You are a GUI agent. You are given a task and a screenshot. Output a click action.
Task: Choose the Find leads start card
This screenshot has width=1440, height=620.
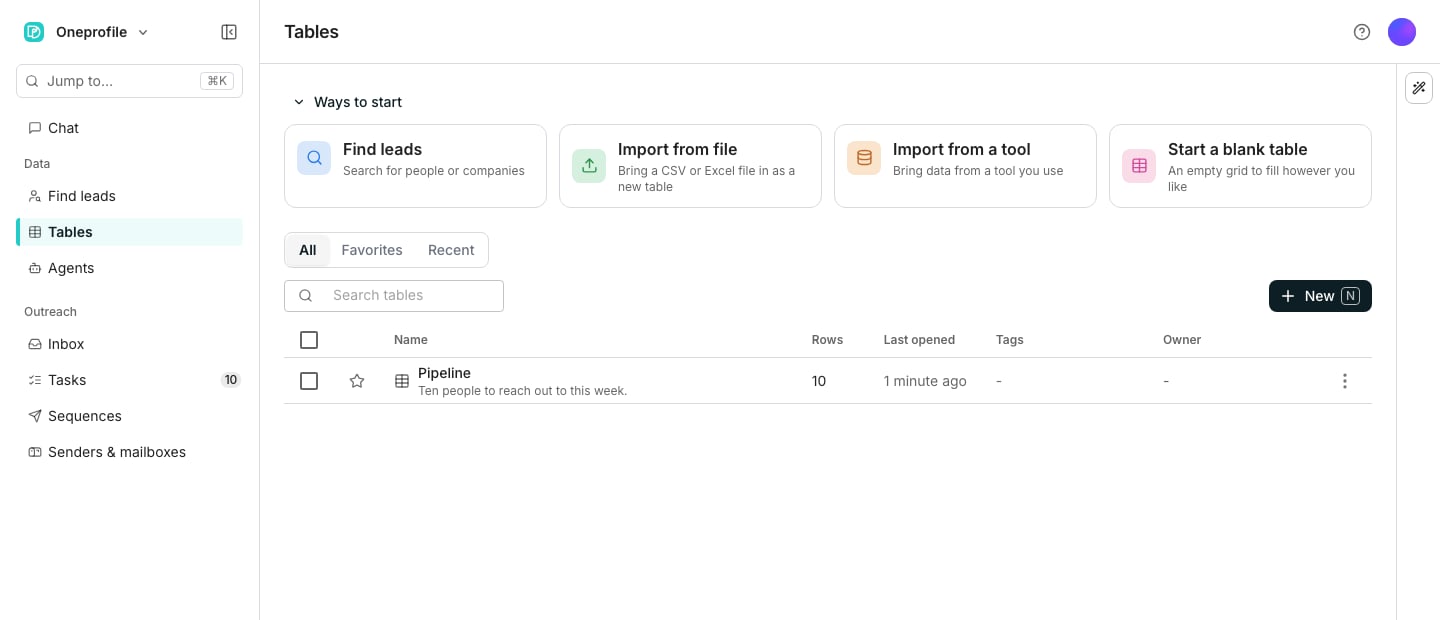pos(415,166)
